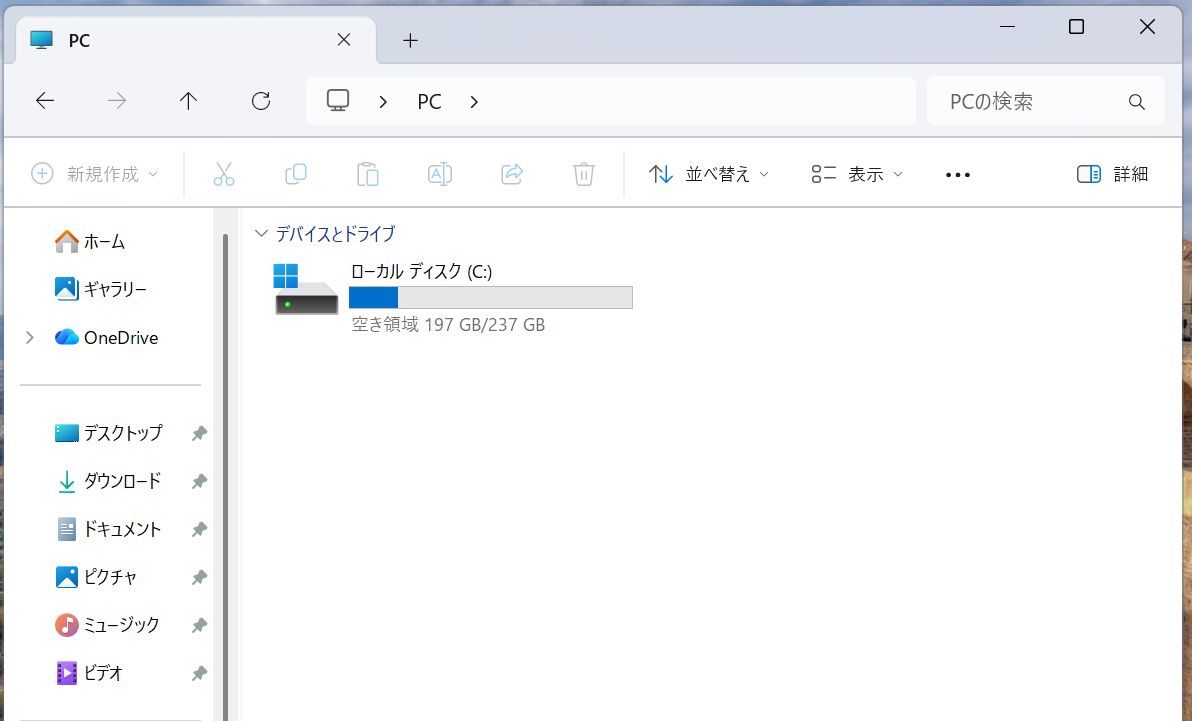The width and height of the screenshot is (1192, 721).
Task: Click the pin icon beside ドキュメント
Action: [199, 529]
